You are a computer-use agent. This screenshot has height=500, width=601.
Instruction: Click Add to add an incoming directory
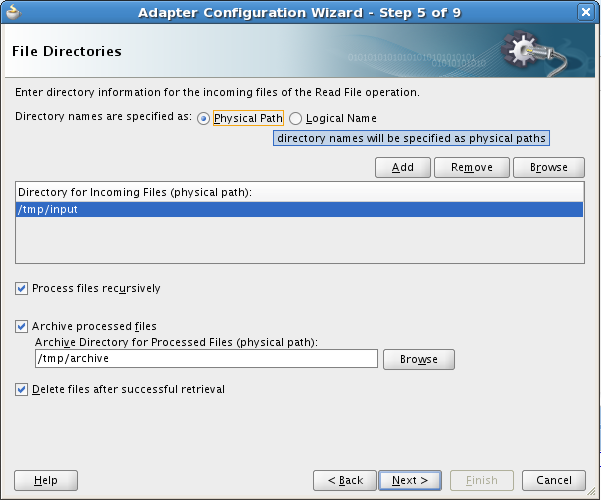pos(403,168)
